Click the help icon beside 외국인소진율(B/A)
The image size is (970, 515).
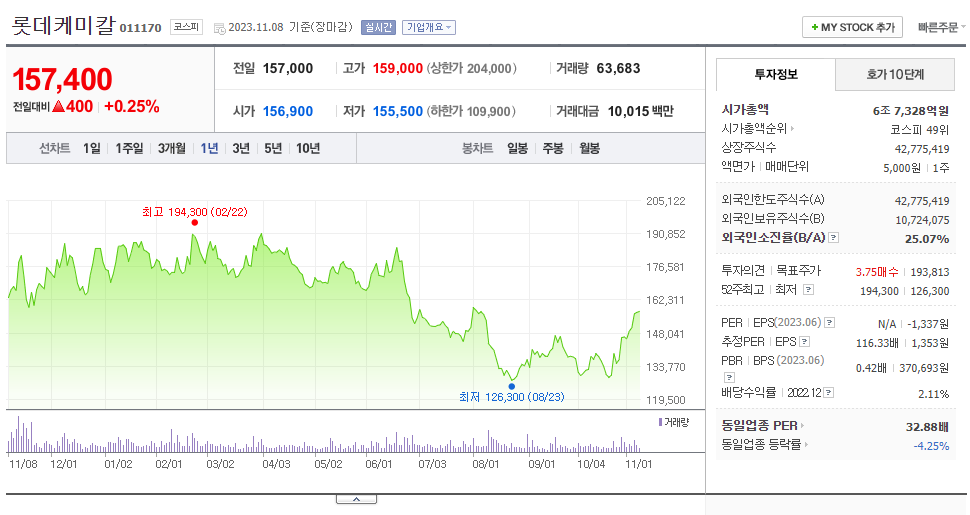tap(833, 238)
